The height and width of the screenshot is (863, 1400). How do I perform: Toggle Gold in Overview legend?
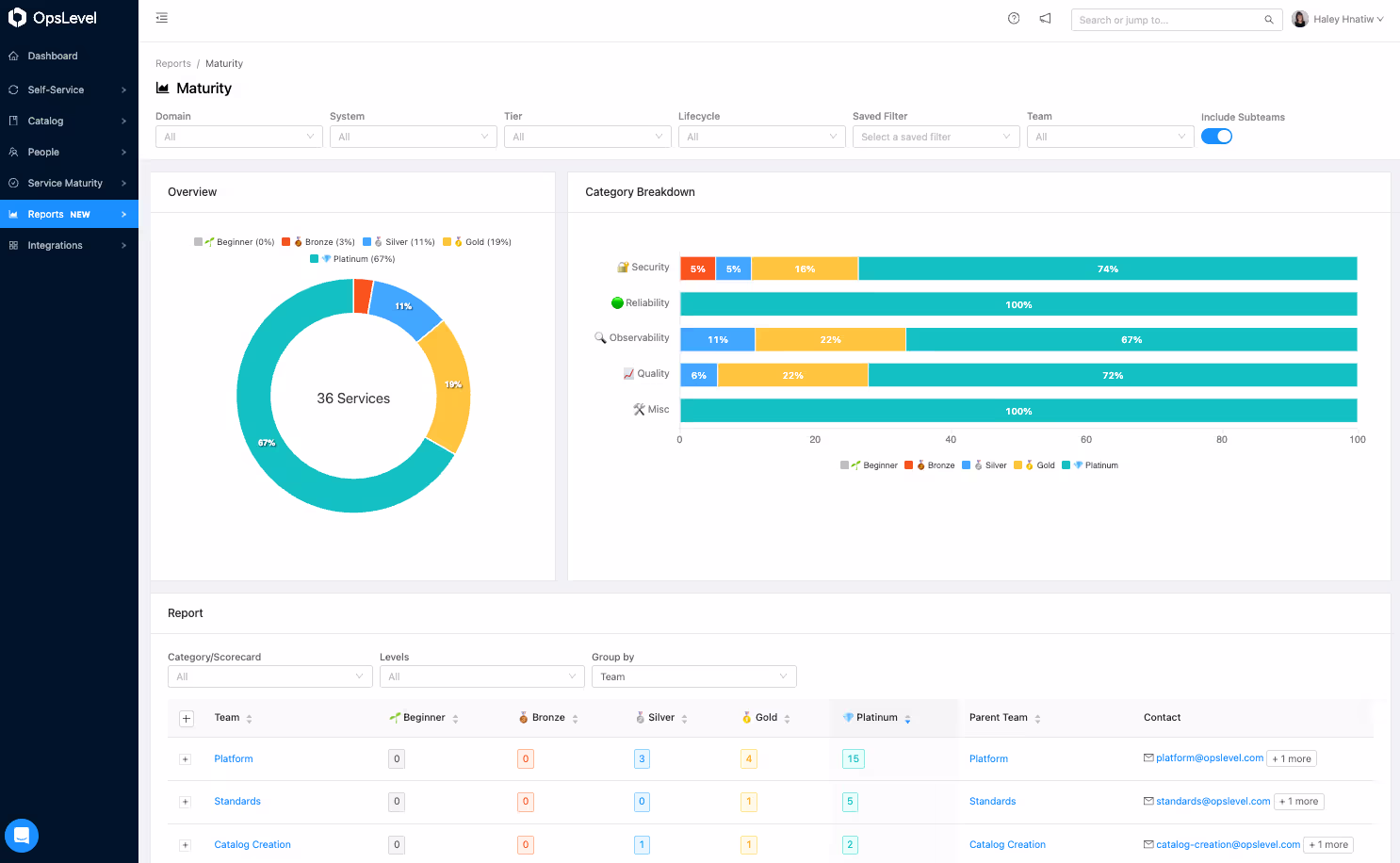(x=478, y=242)
